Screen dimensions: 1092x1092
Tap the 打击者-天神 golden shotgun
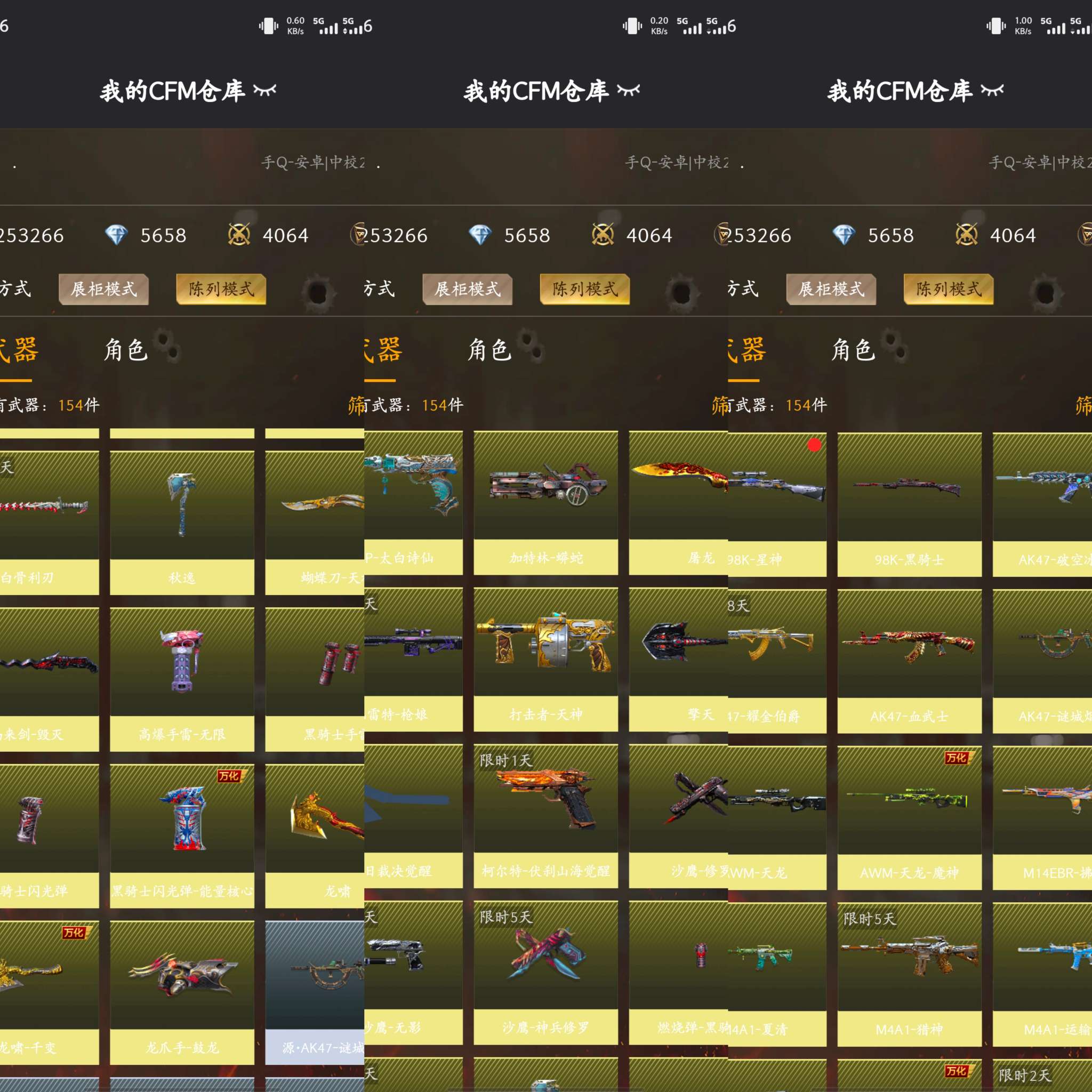coord(545,659)
